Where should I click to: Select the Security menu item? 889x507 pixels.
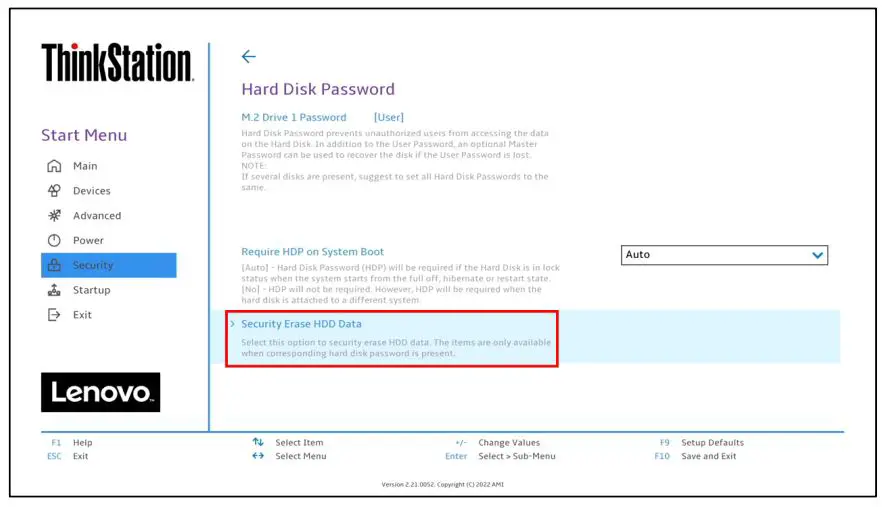click(108, 265)
